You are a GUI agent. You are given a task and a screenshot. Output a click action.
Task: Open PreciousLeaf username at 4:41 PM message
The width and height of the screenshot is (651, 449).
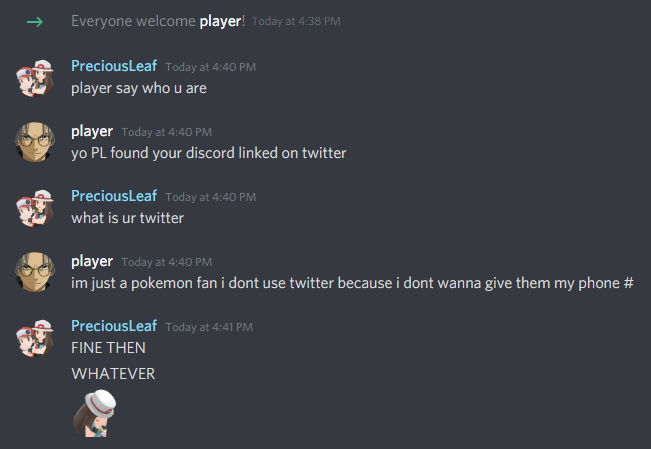[x=114, y=326]
